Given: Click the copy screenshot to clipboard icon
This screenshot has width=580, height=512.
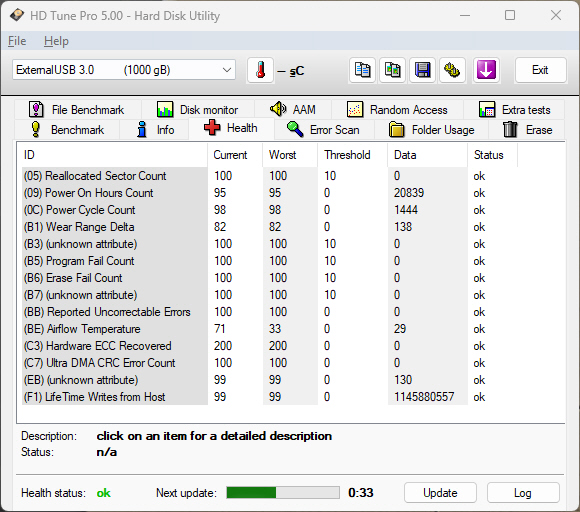Looking at the screenshot, I should pos(392,70).
